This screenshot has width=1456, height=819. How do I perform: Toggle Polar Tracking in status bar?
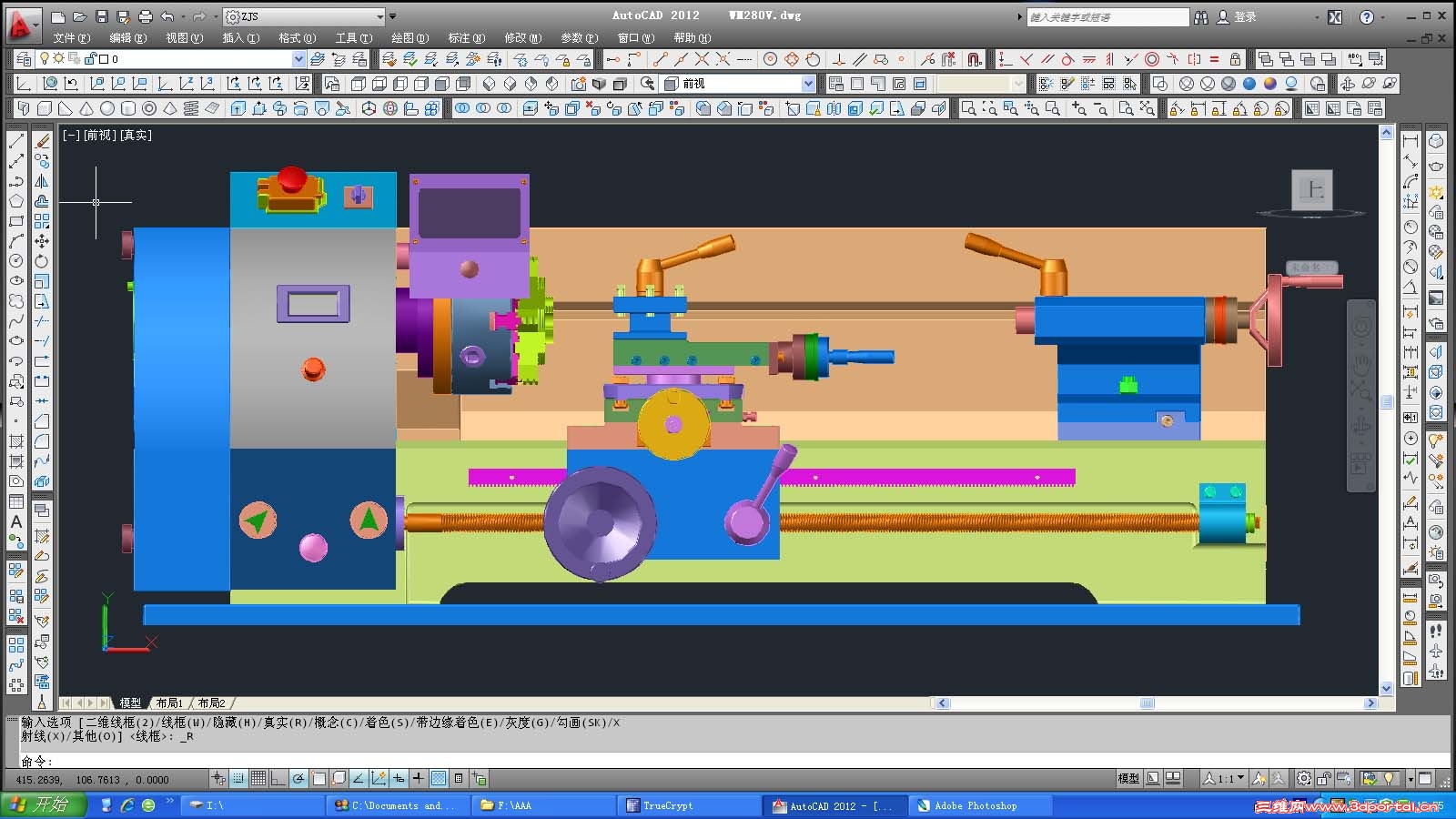(x=298, y=779)
